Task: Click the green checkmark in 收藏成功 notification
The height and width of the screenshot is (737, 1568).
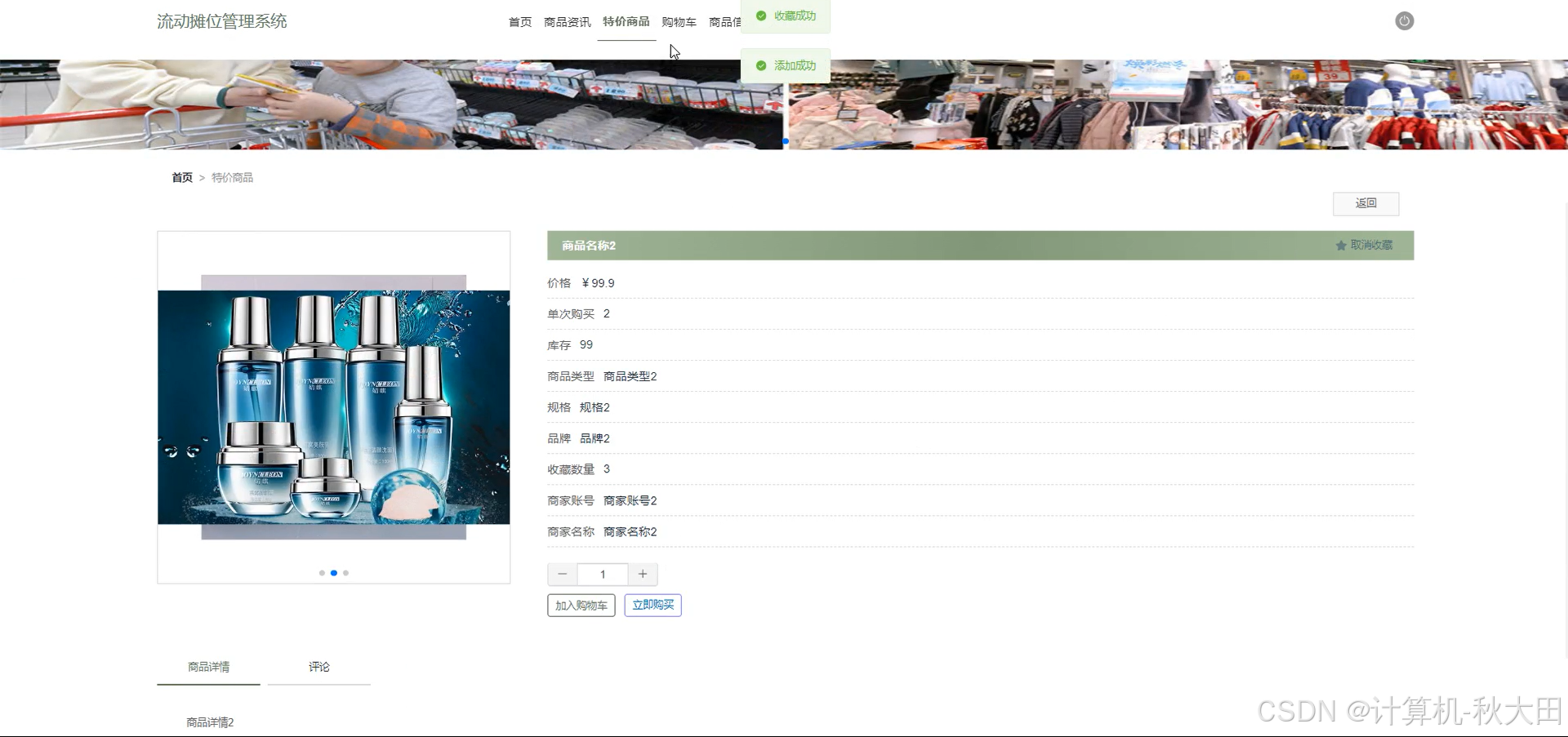Action: coord(762,15)
